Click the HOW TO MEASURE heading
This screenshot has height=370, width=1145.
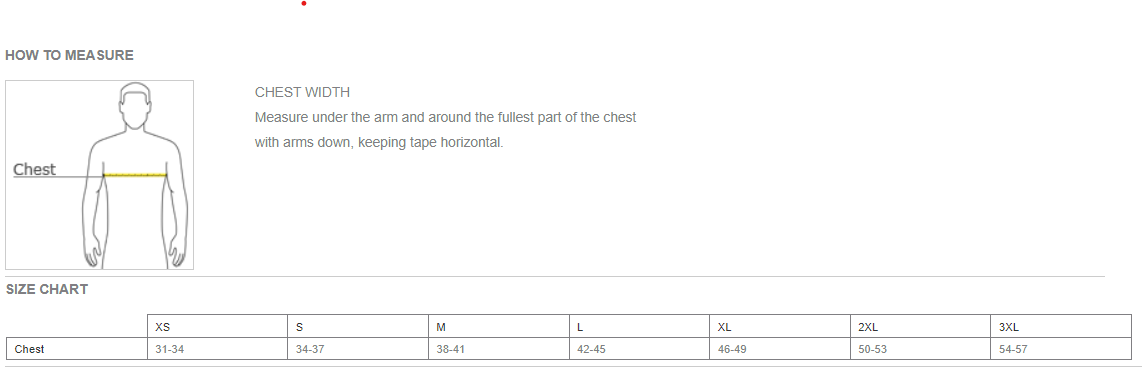[69, 55]
